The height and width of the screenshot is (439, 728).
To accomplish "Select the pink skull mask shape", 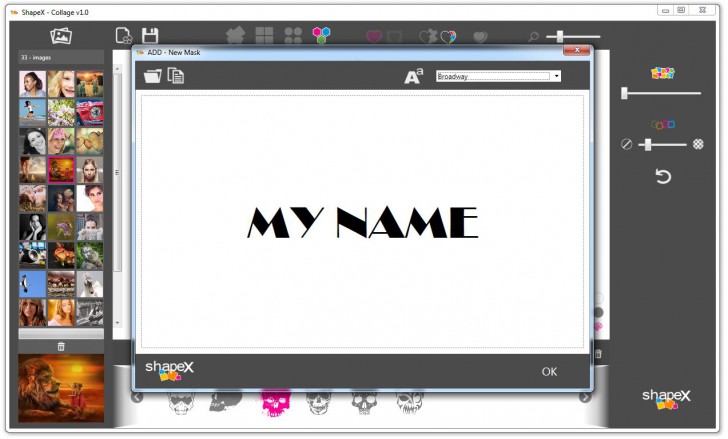I will [x=276, y=404].
